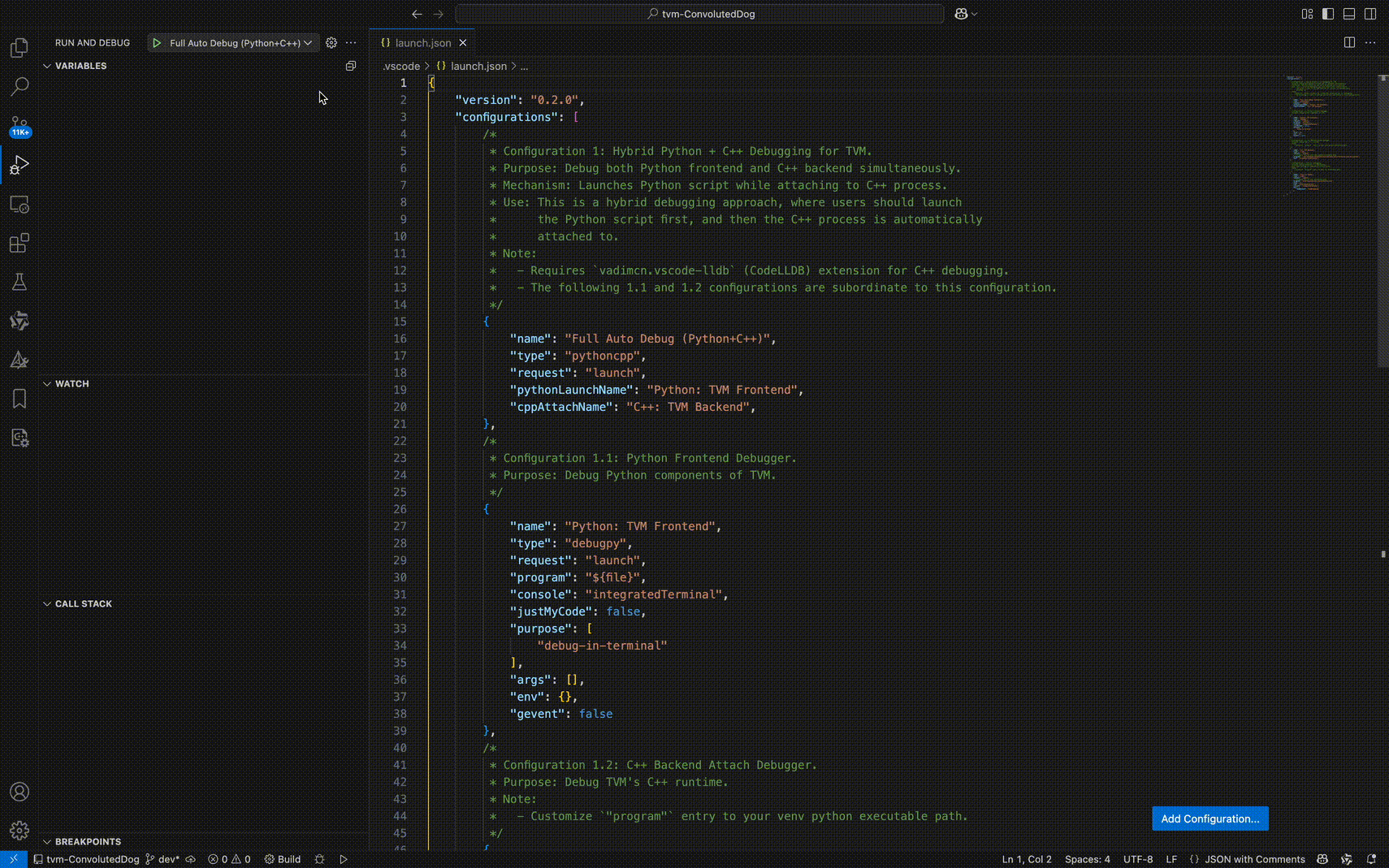Collapse the Watch section

pos(47,384)
